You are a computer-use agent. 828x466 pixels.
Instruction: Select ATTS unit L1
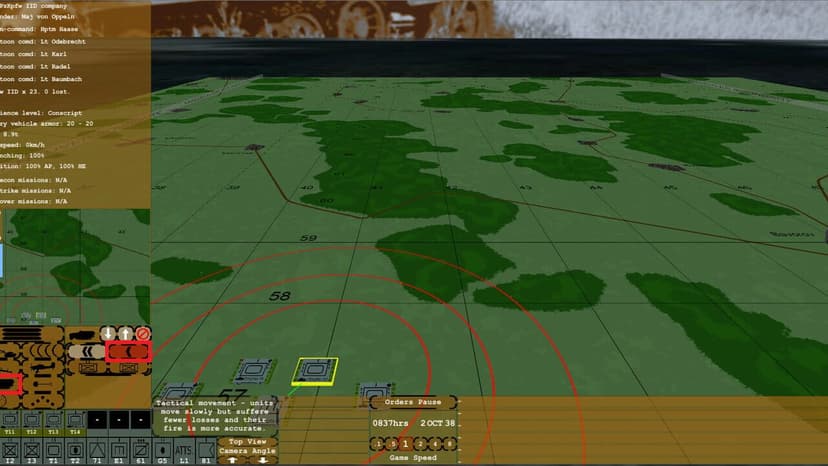pyautogui.click(x=183, y=452)
